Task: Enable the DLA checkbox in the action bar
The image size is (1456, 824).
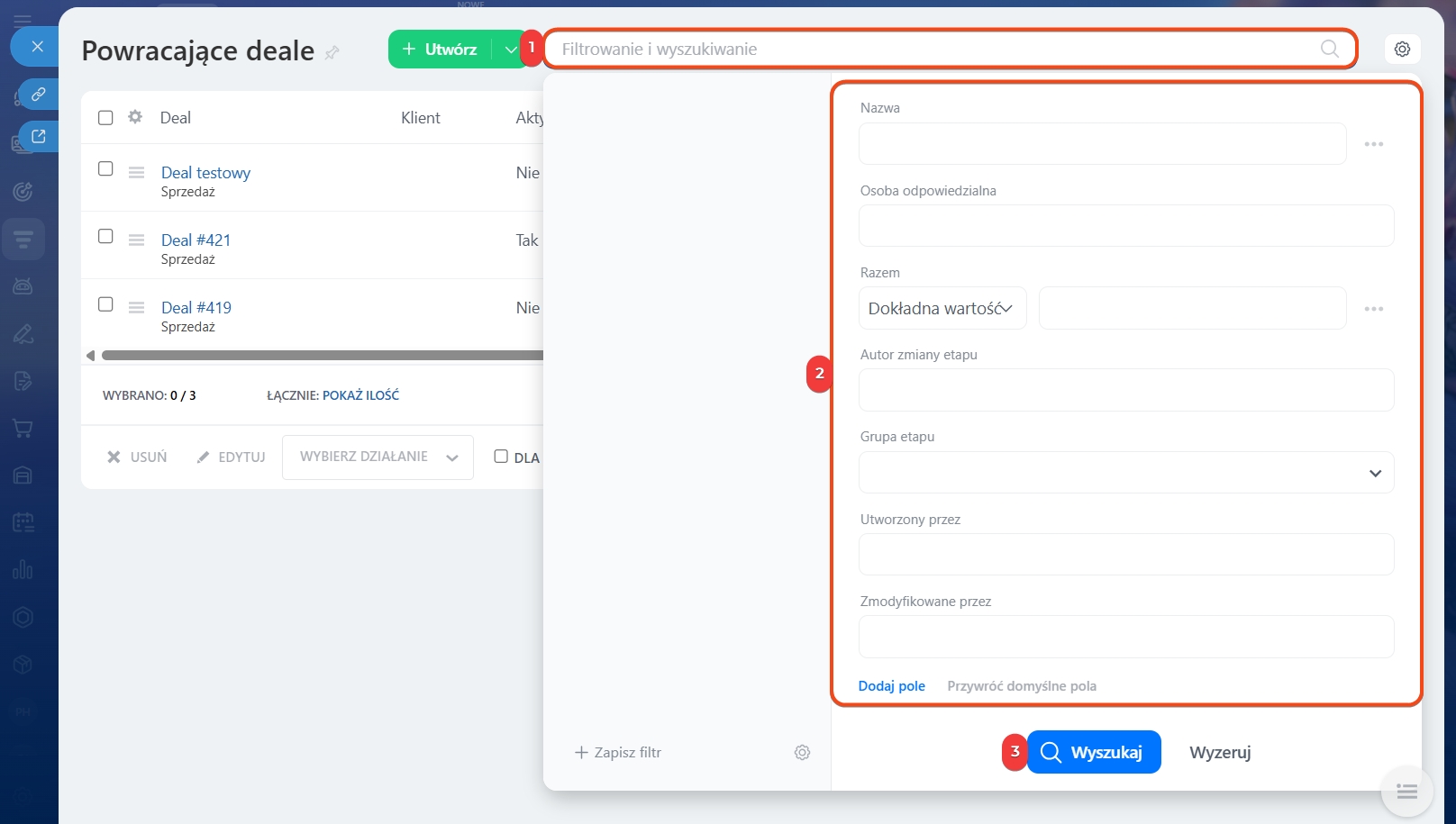Action: [501, 457]
